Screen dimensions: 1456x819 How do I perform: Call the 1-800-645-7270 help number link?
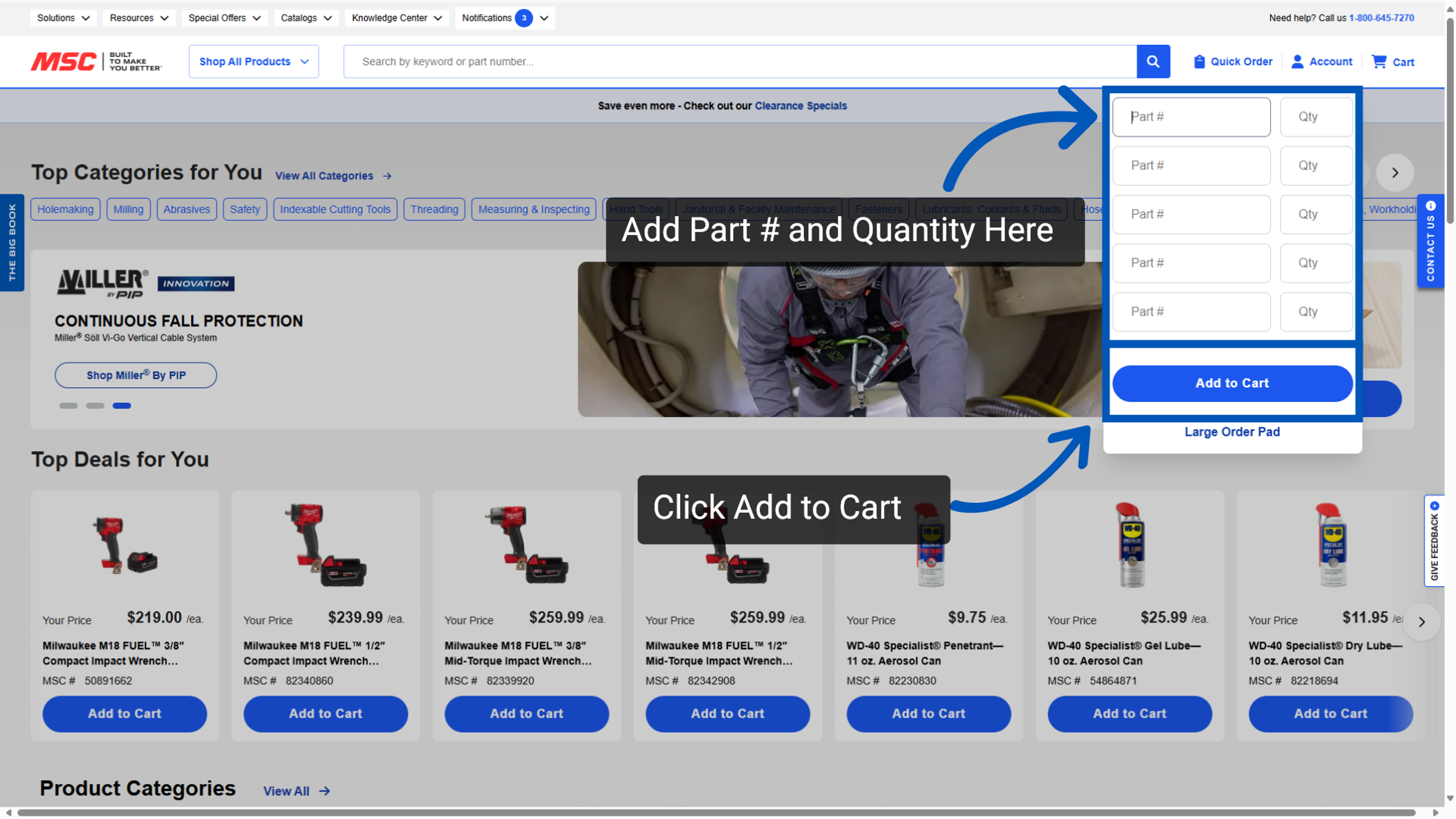point(1381,18)
